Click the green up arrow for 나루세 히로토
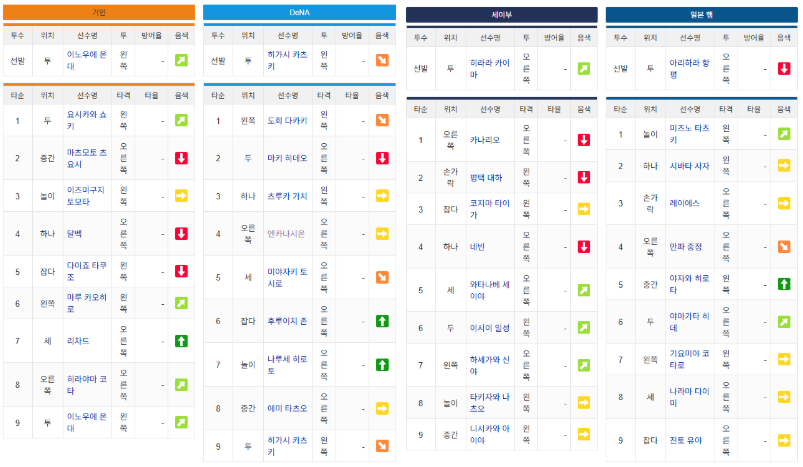 click(x=382, y=365)
